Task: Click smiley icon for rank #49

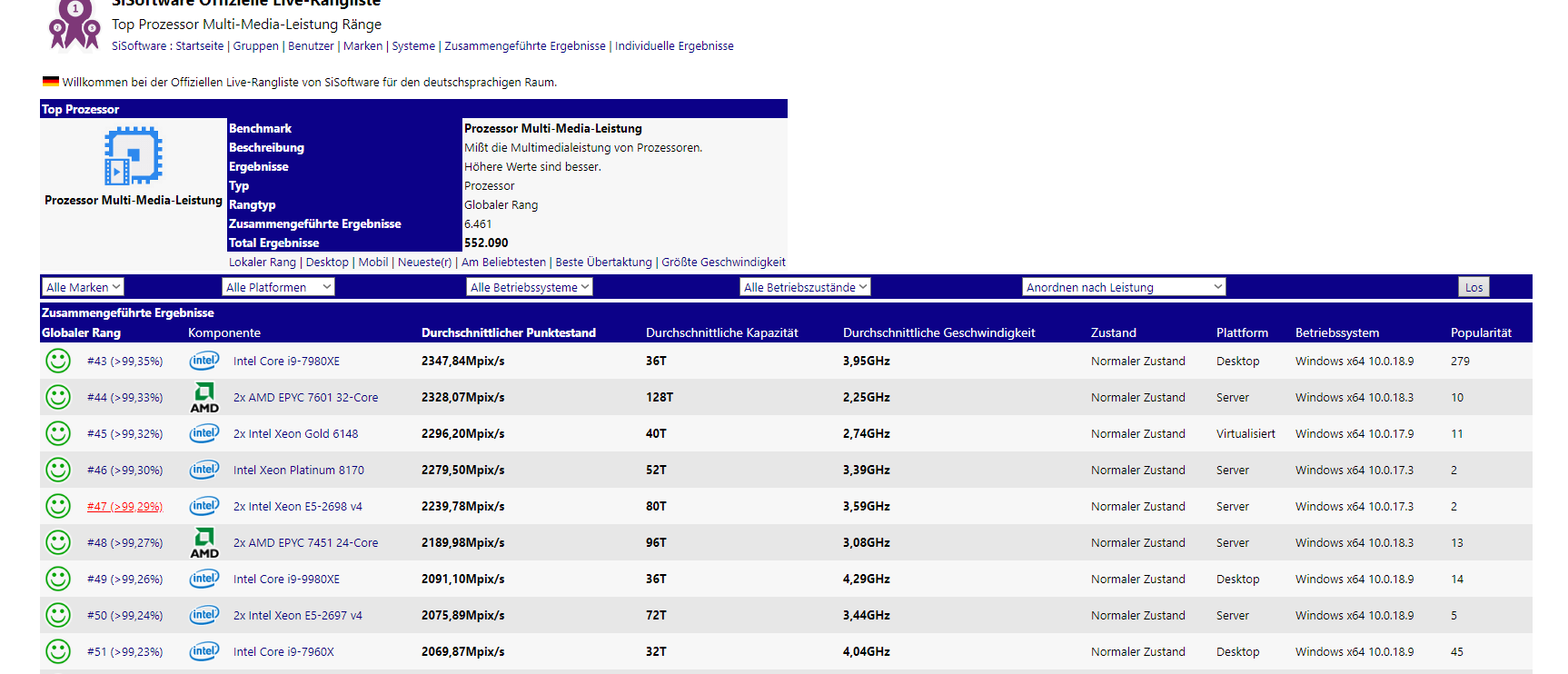Action: [x=58, y=579]
